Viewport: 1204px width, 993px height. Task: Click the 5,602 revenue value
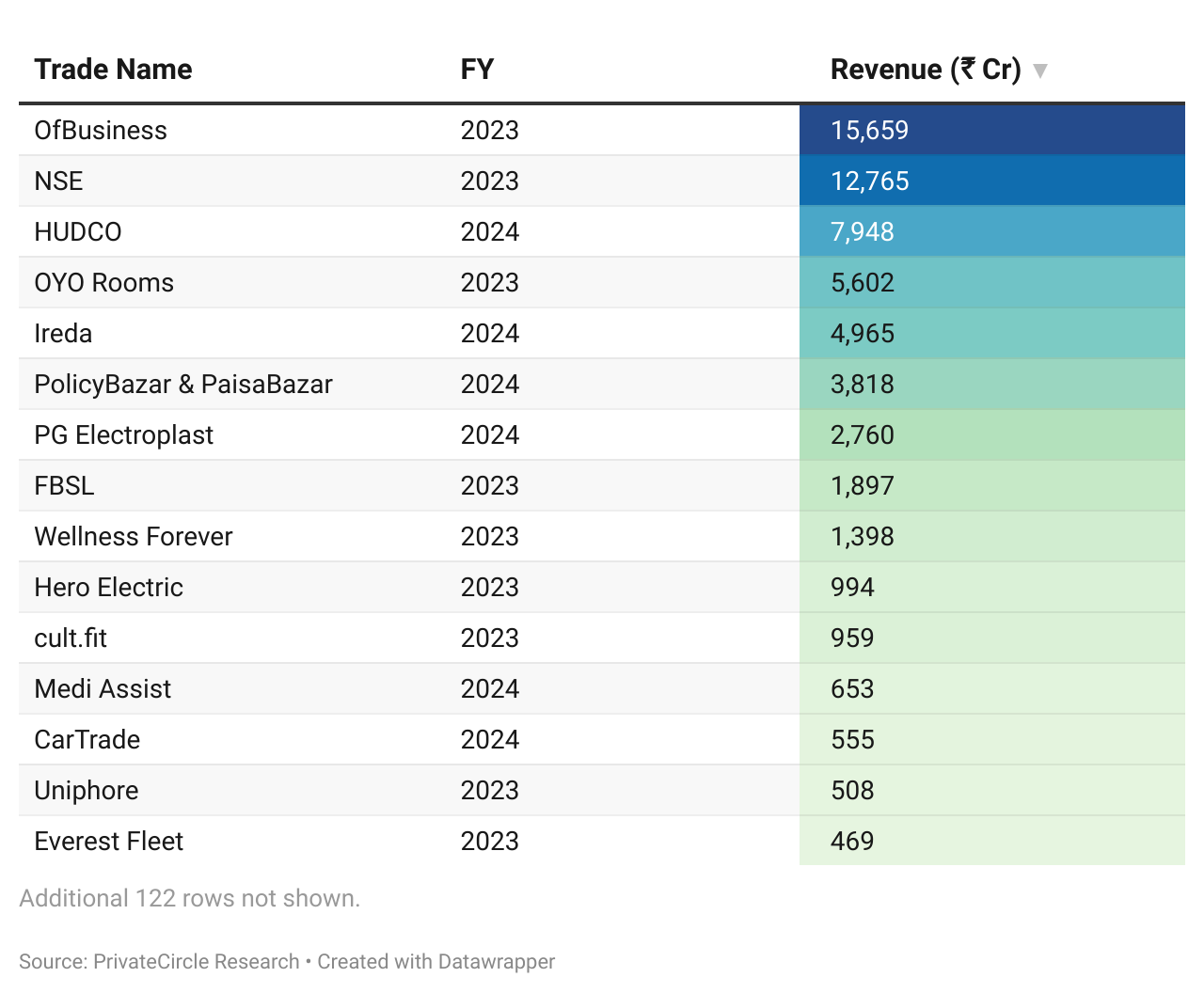(863, 283)
